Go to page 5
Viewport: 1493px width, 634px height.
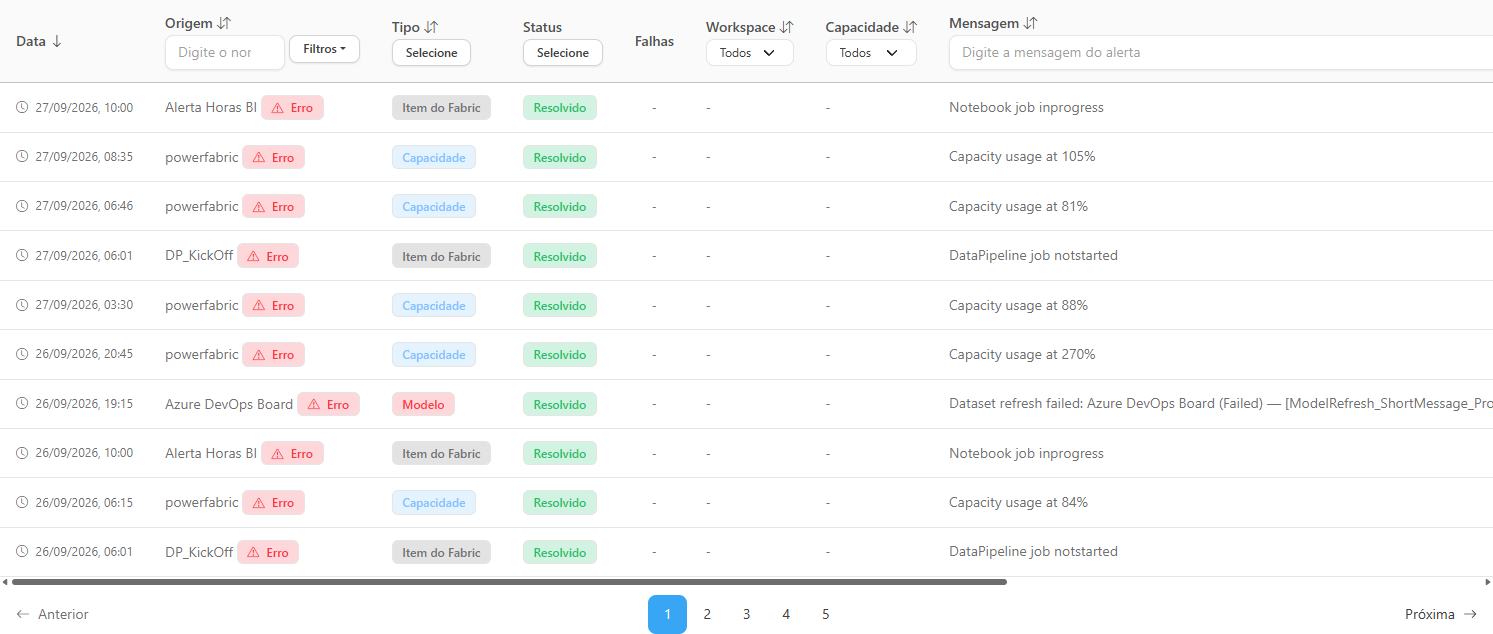[x=825, y=614]
